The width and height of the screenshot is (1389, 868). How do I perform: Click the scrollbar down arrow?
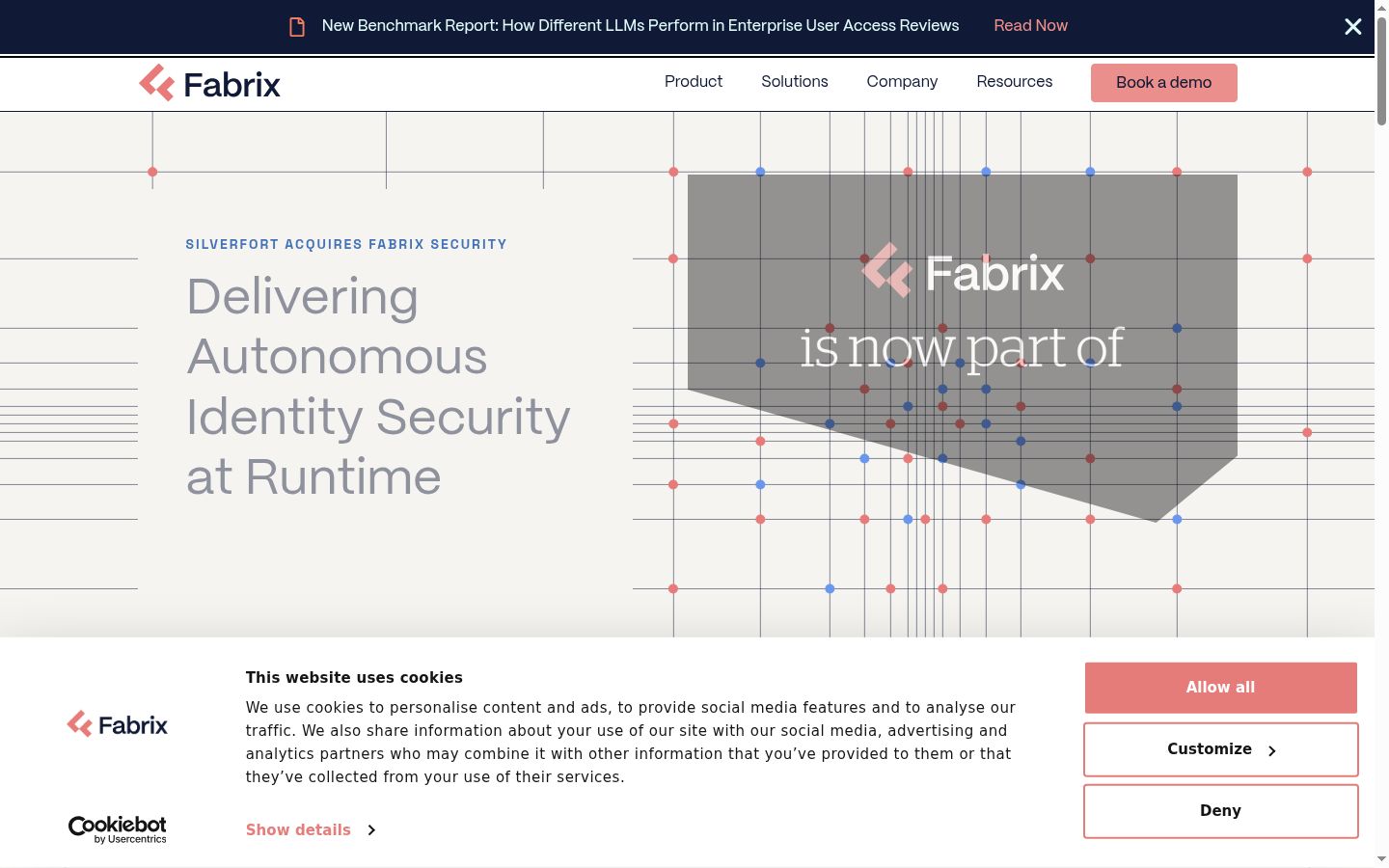pyautogui.click(x=1381, y=858)
